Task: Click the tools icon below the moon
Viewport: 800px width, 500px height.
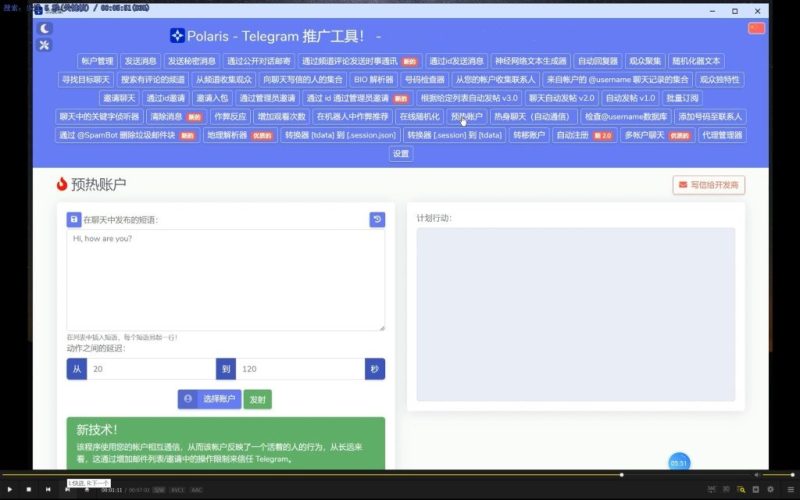Action: click(44, 45)
